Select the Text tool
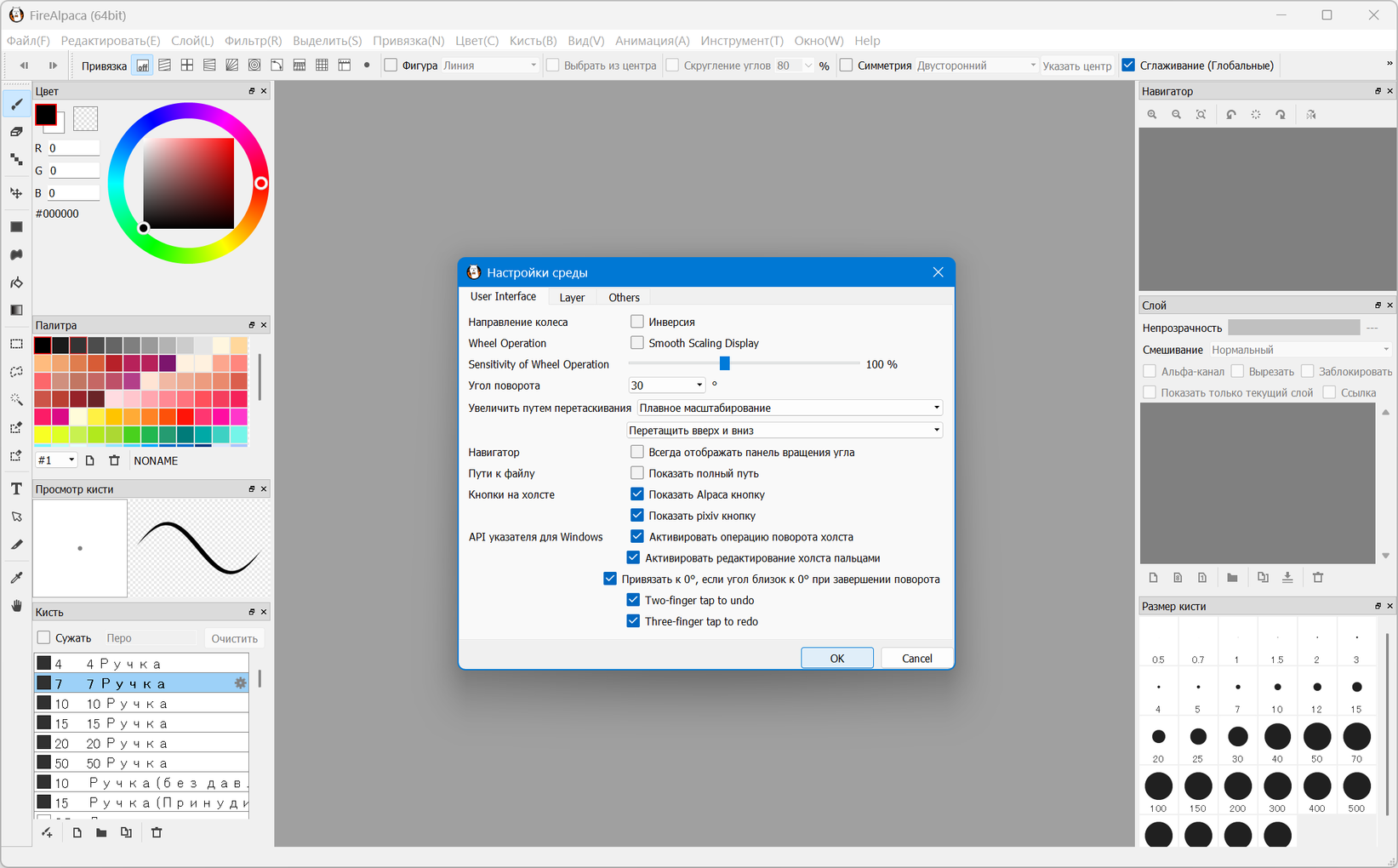The width and height of the screenshot is (1398, 868). click(x=16, y=488)
